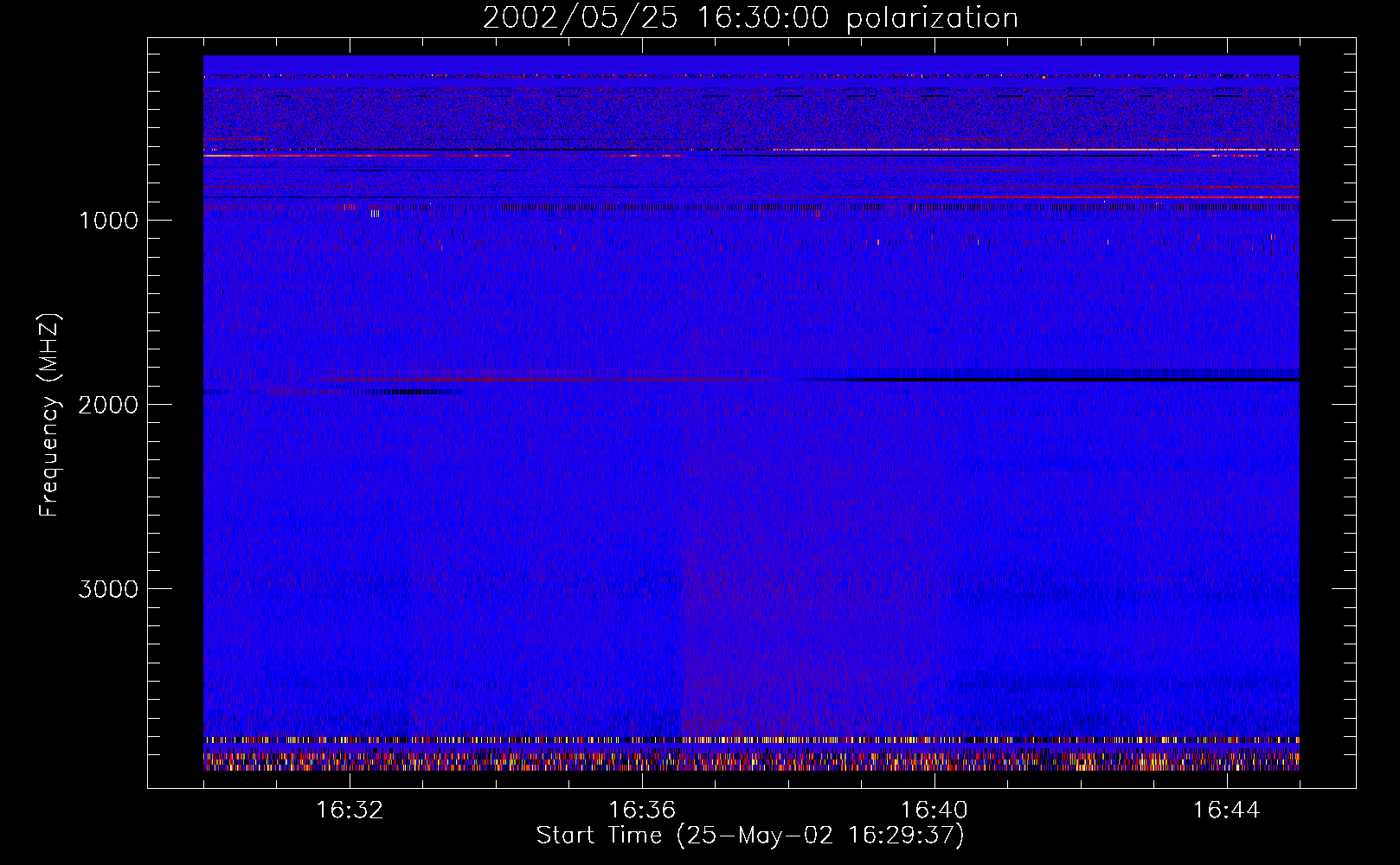Click the plot title '2002/05/25 16:30:00 polarization'
1400x865 pixels.
click(750, 17)
